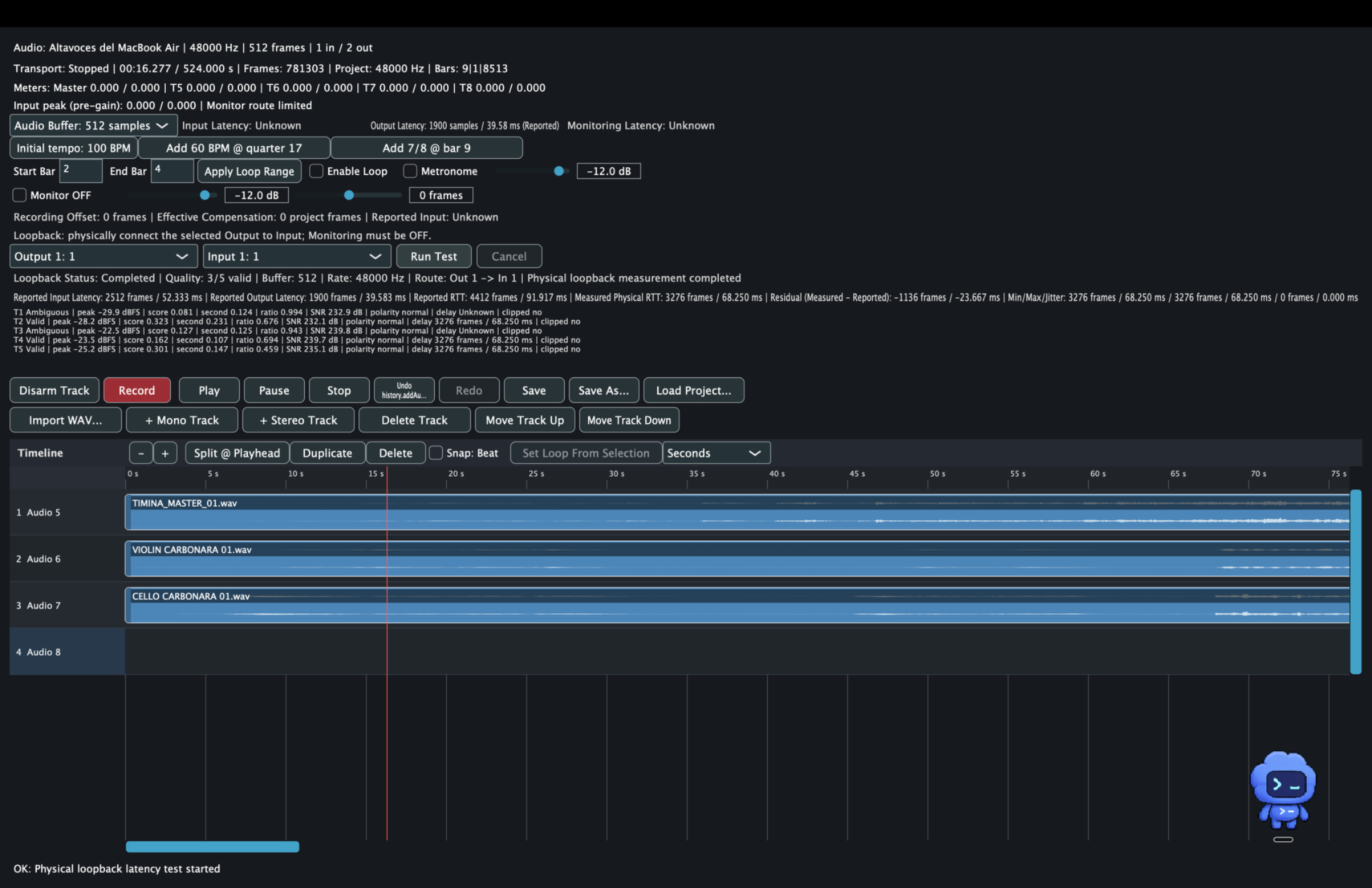Zoom out timeline with minus button

click(x=141, y=453)
